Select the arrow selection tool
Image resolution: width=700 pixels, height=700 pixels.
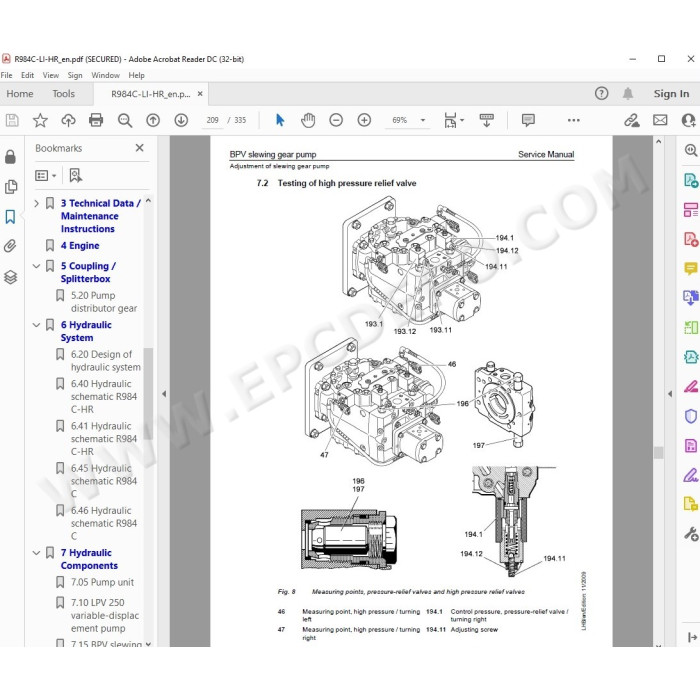point(280,120)
